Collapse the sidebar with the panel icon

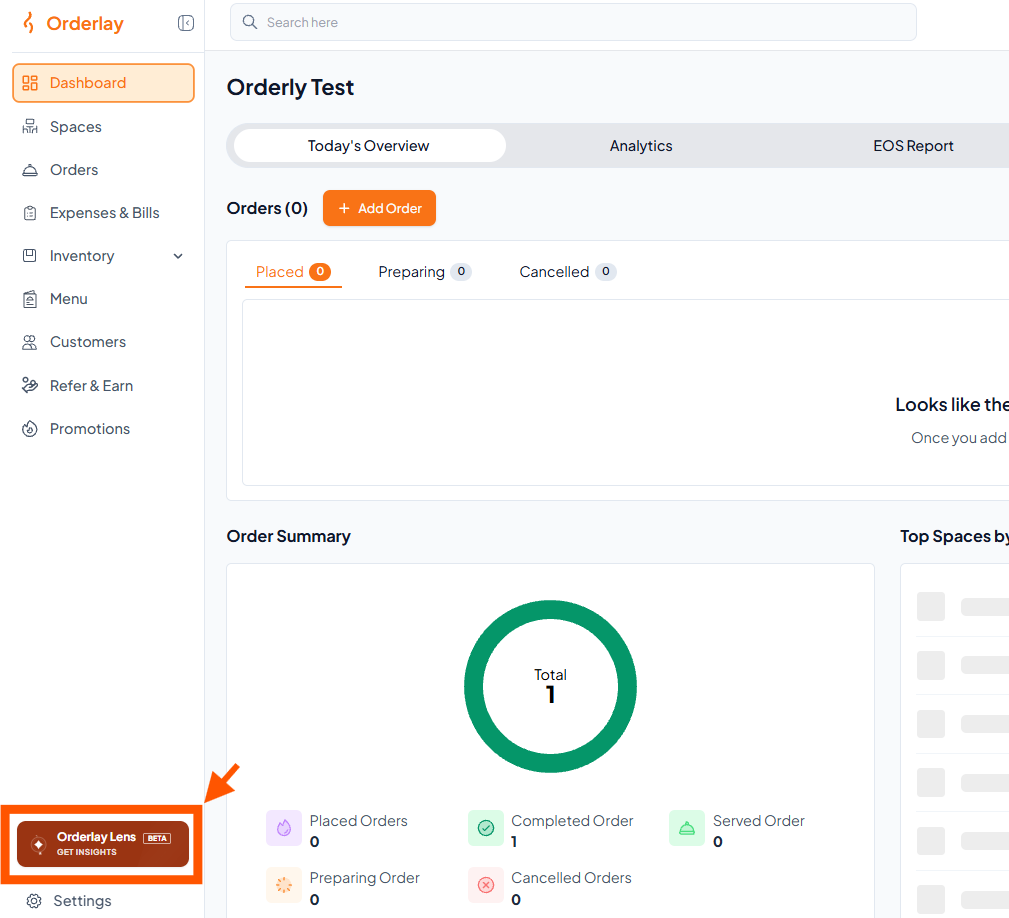[186, 23]
